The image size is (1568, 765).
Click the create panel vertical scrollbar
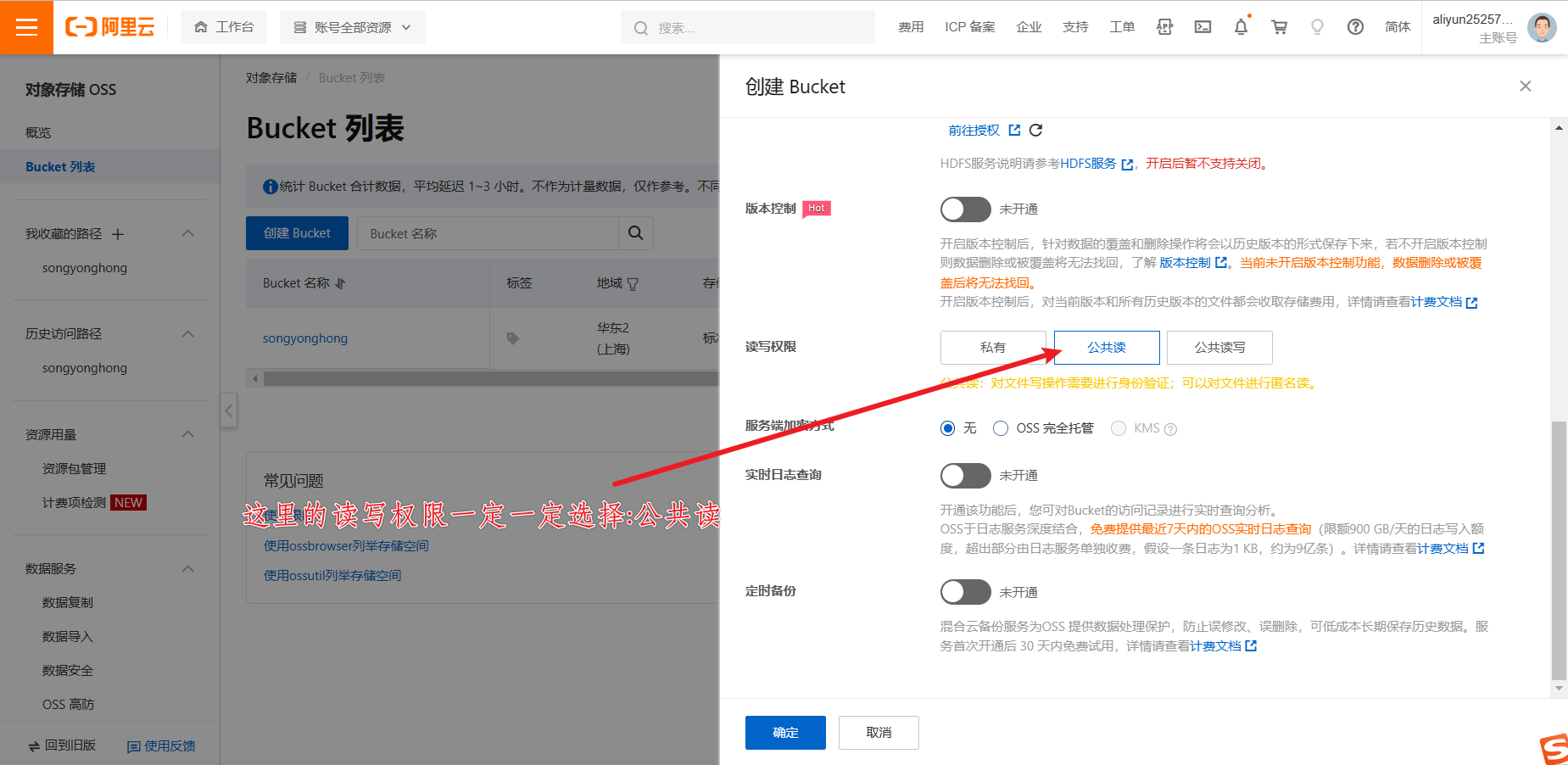click(1559, 550)
